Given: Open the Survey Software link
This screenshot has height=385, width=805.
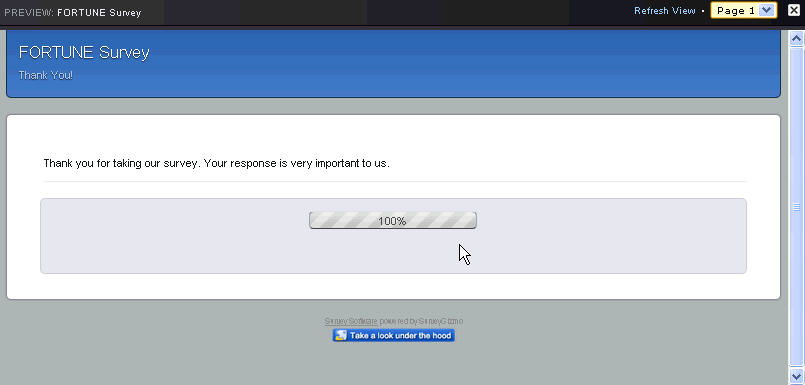Looking at the screenshot, I should tap(351, 321).
